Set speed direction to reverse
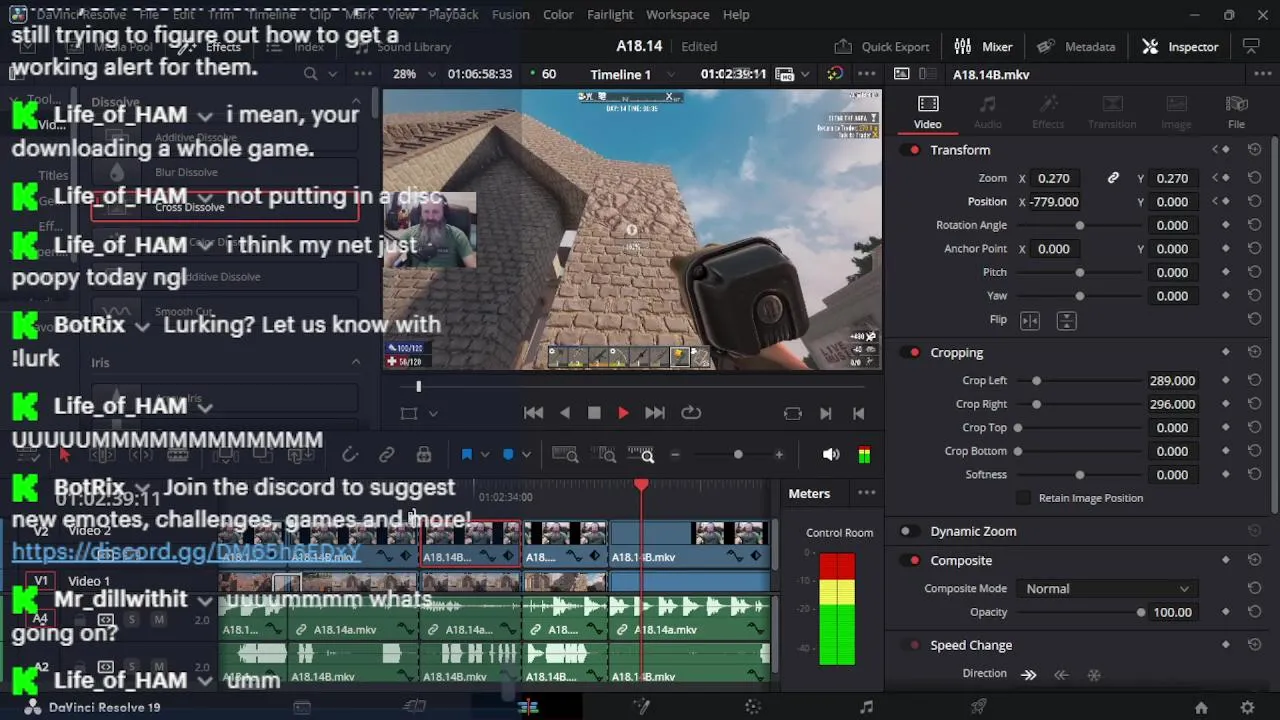 click(1061, 675)
